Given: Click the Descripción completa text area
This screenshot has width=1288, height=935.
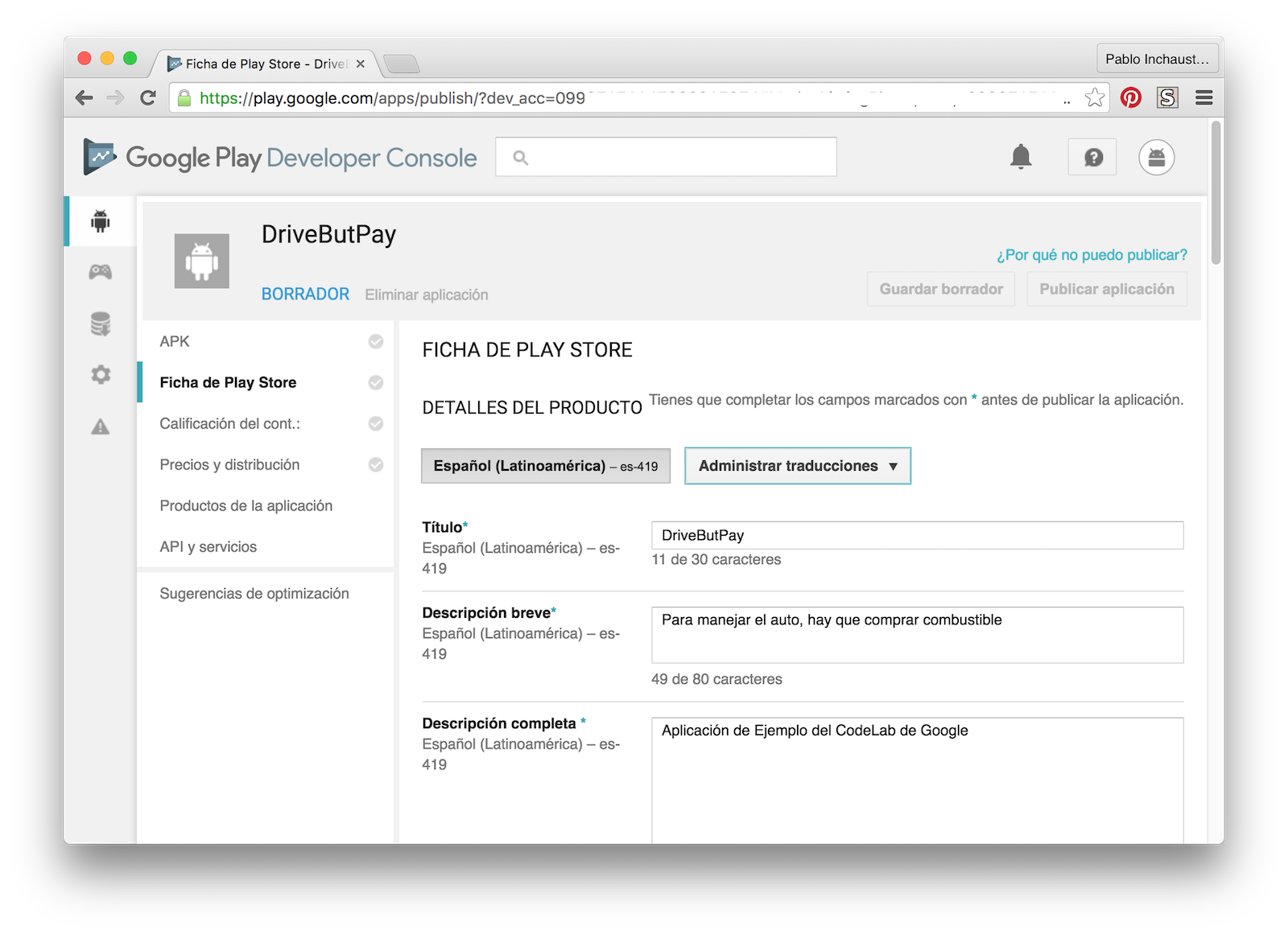Looking at the screenshot, I should point(918,781).
